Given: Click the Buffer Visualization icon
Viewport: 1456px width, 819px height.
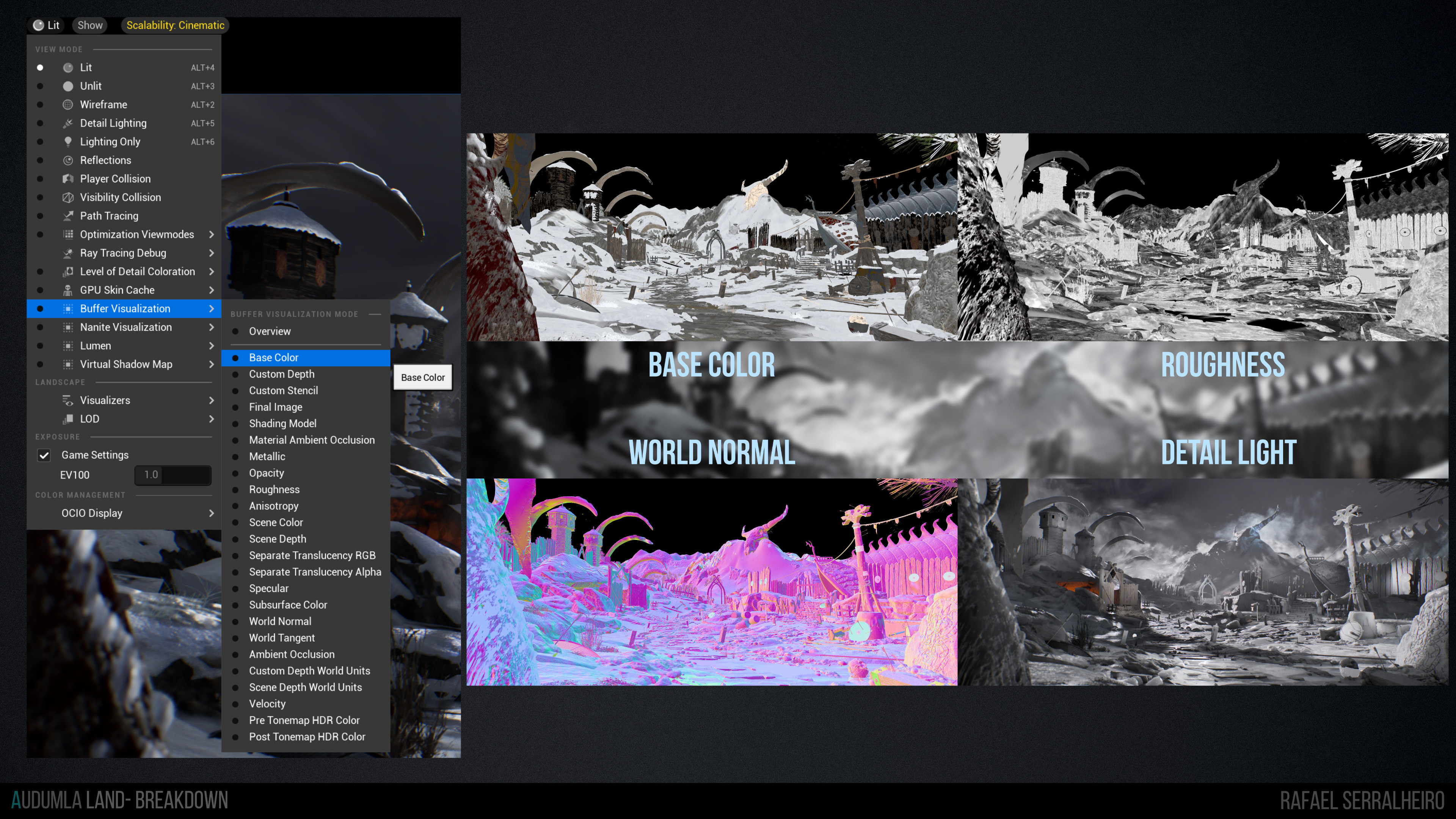Looking at the screenshot, I should [x=68, y=309].
